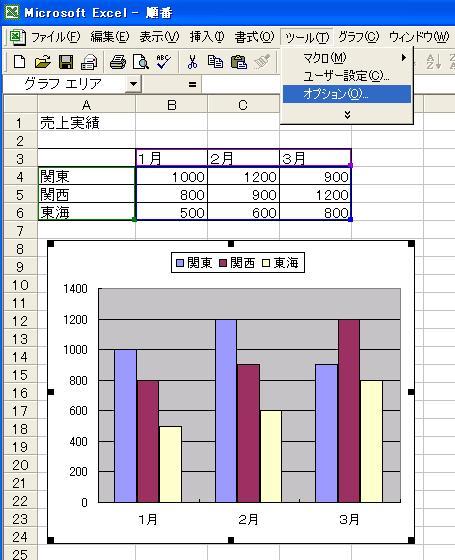Click the Print icon
The width and height of the screenshot is (455, 560).
tap(118, 62)
